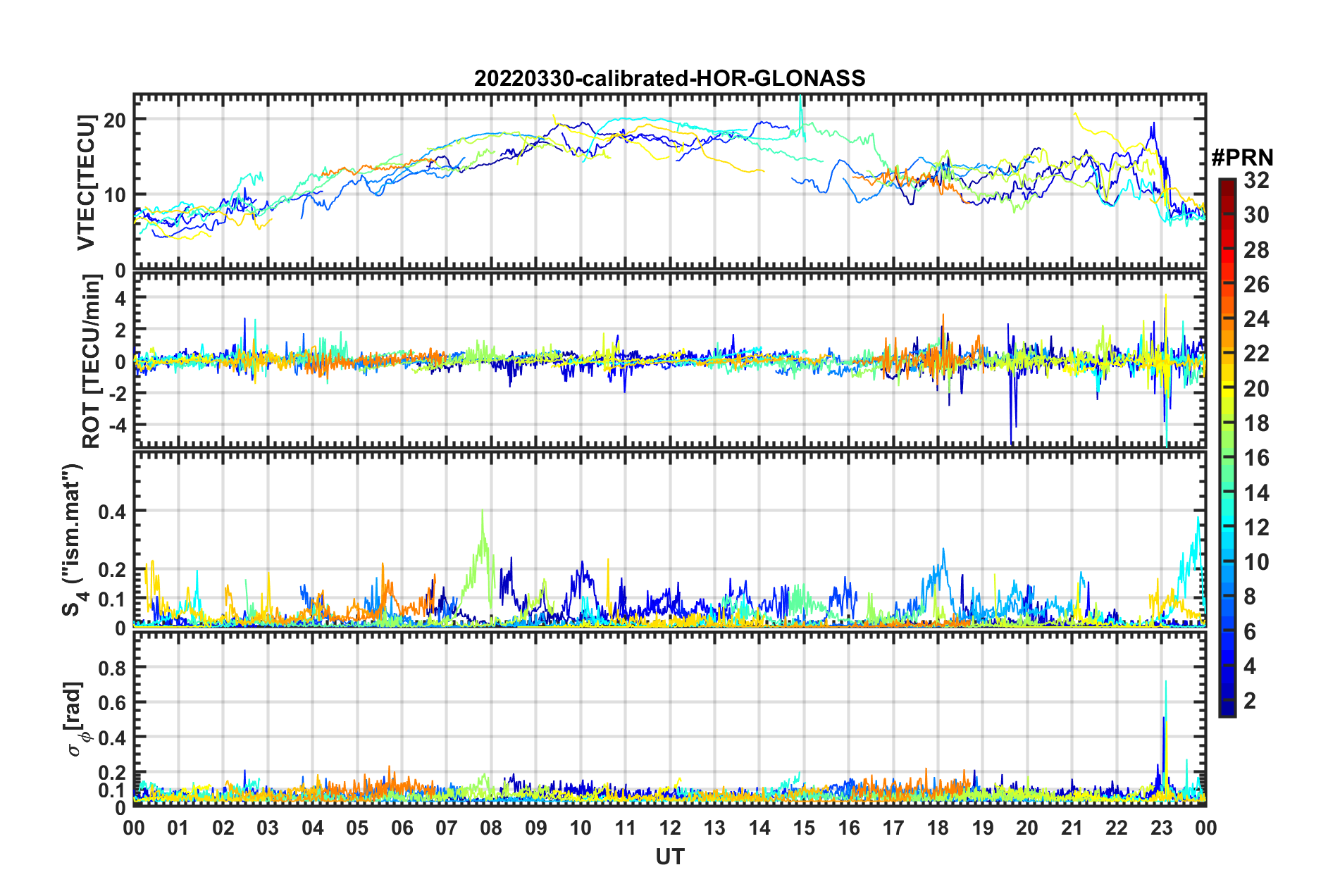
Task: Click x-axis tick label 12
Action: tap(670, 828)
